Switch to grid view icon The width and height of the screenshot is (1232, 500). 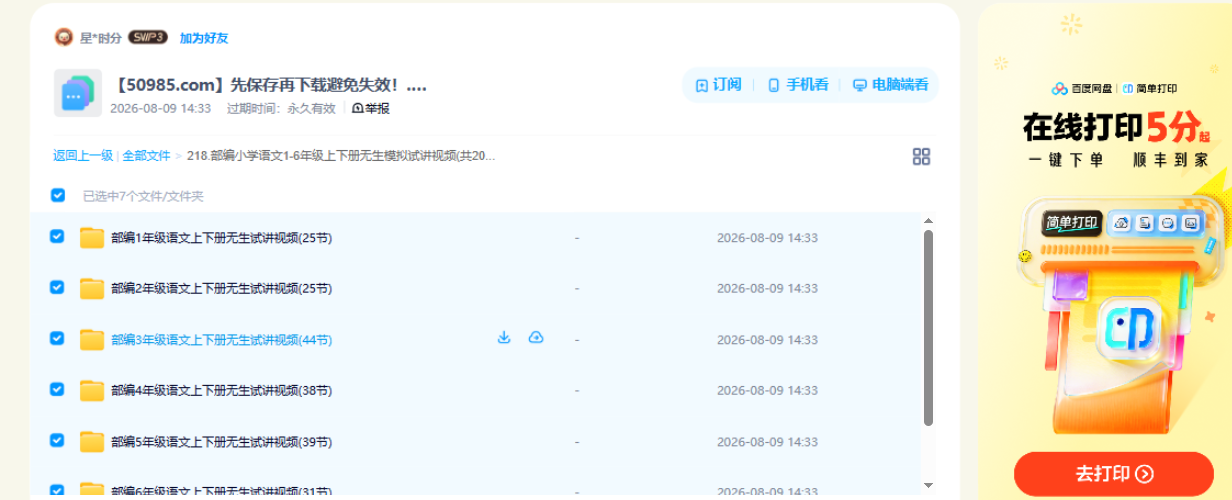coord(921,156)
